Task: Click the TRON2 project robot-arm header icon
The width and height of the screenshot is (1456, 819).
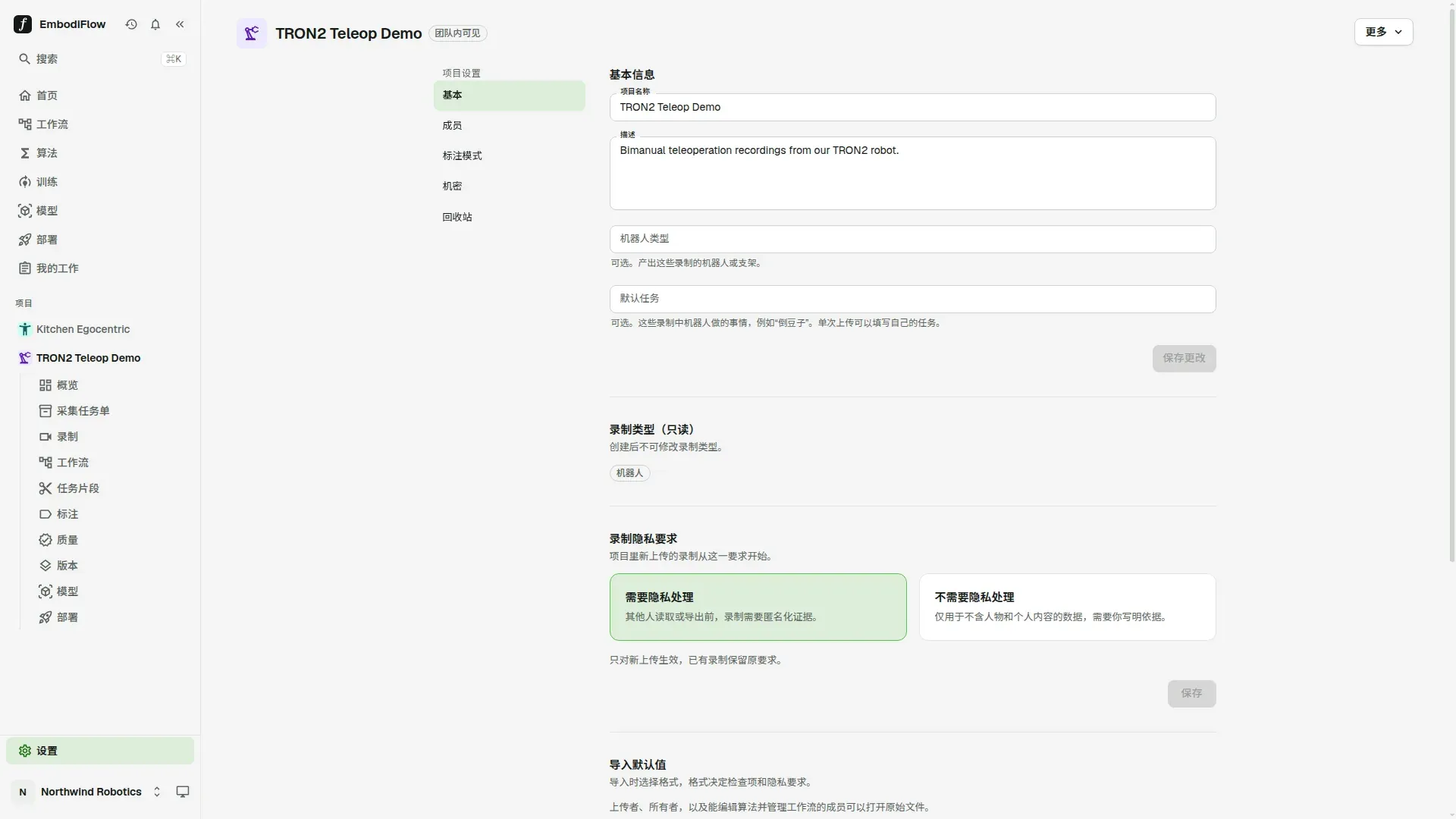Action: click(252, 33)
